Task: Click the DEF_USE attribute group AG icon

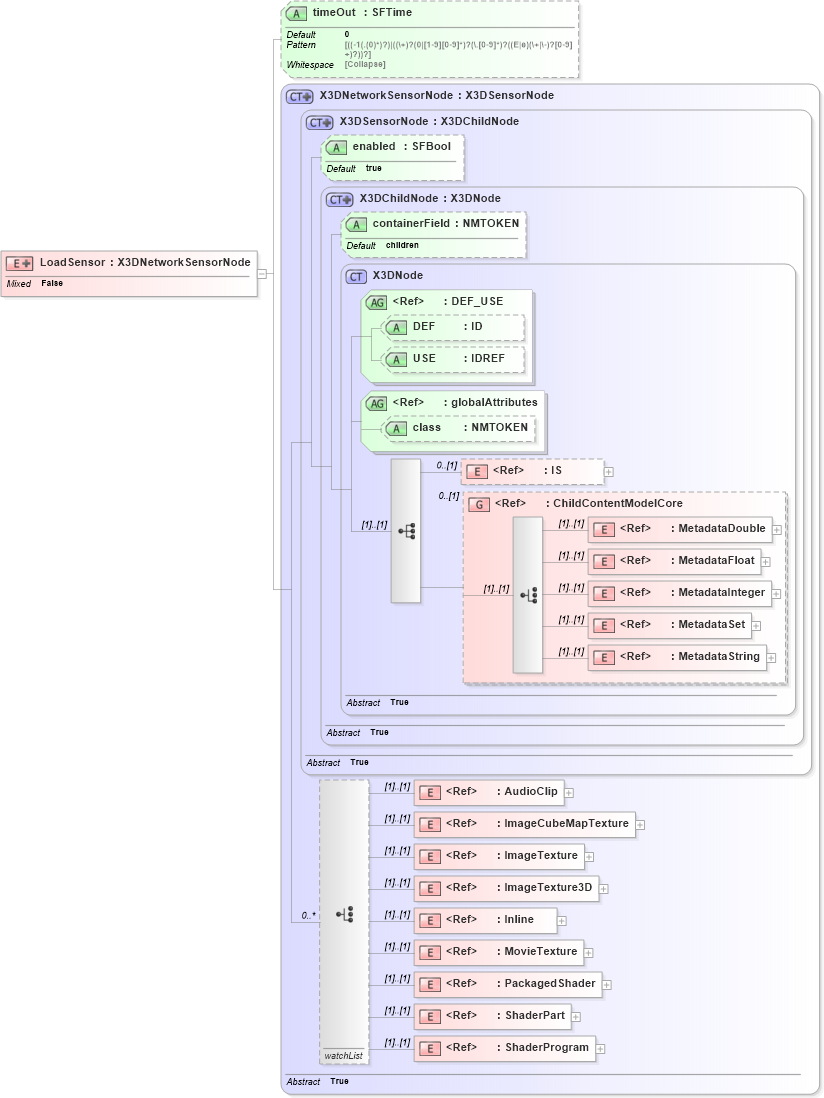Action: pyautogui.click(x=377, y=303)
